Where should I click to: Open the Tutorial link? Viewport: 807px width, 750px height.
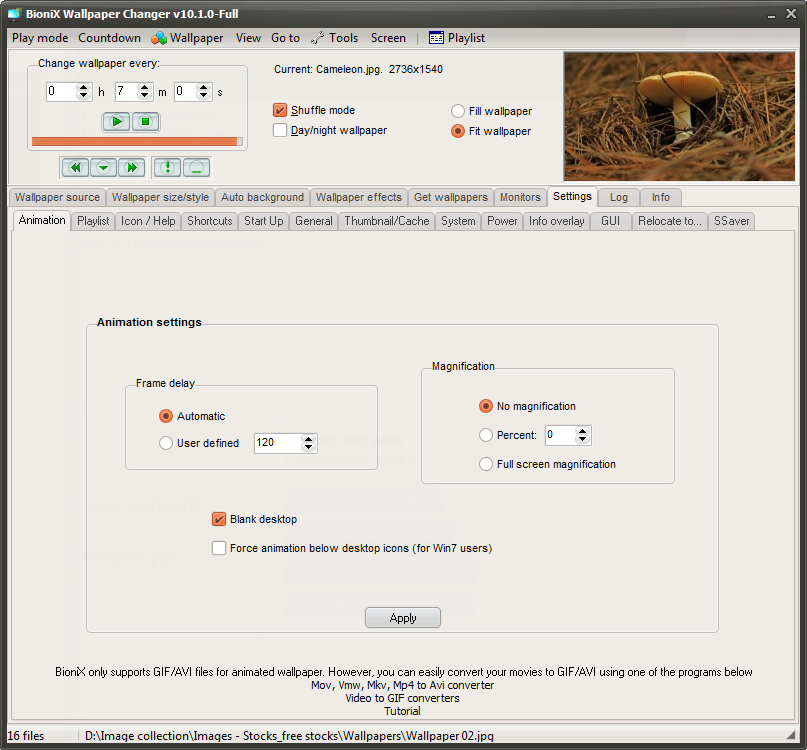(402, 711)
